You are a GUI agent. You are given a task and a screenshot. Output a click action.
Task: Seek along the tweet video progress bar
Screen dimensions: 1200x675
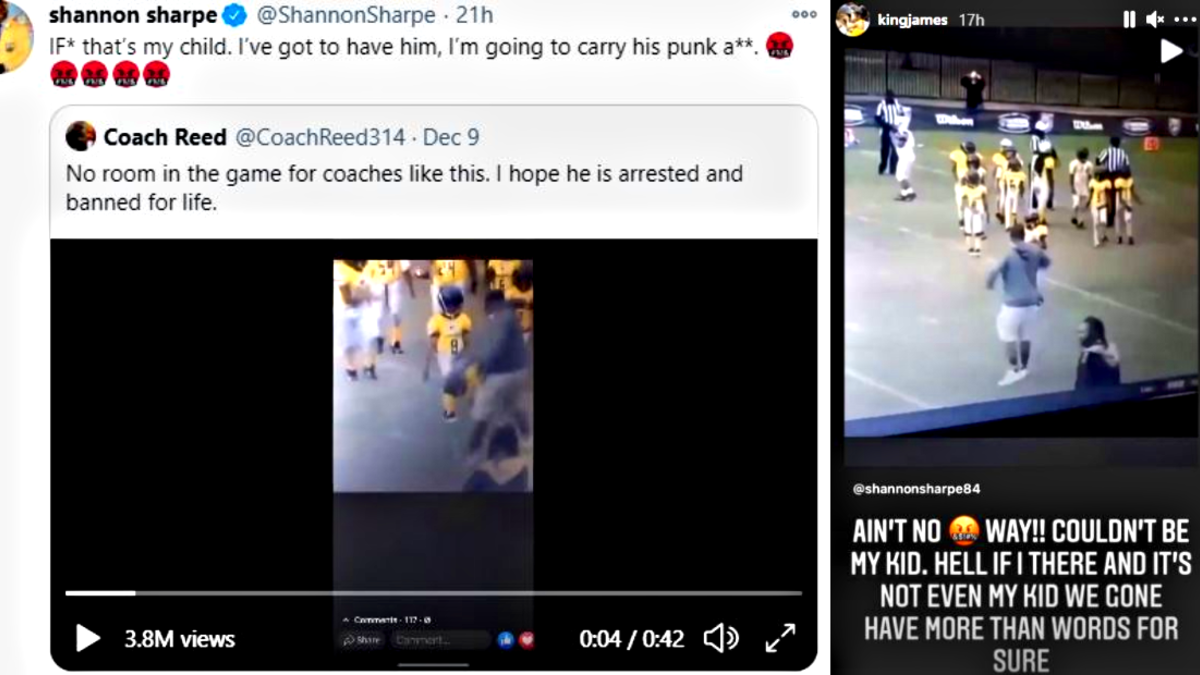[x=434, y=593]
